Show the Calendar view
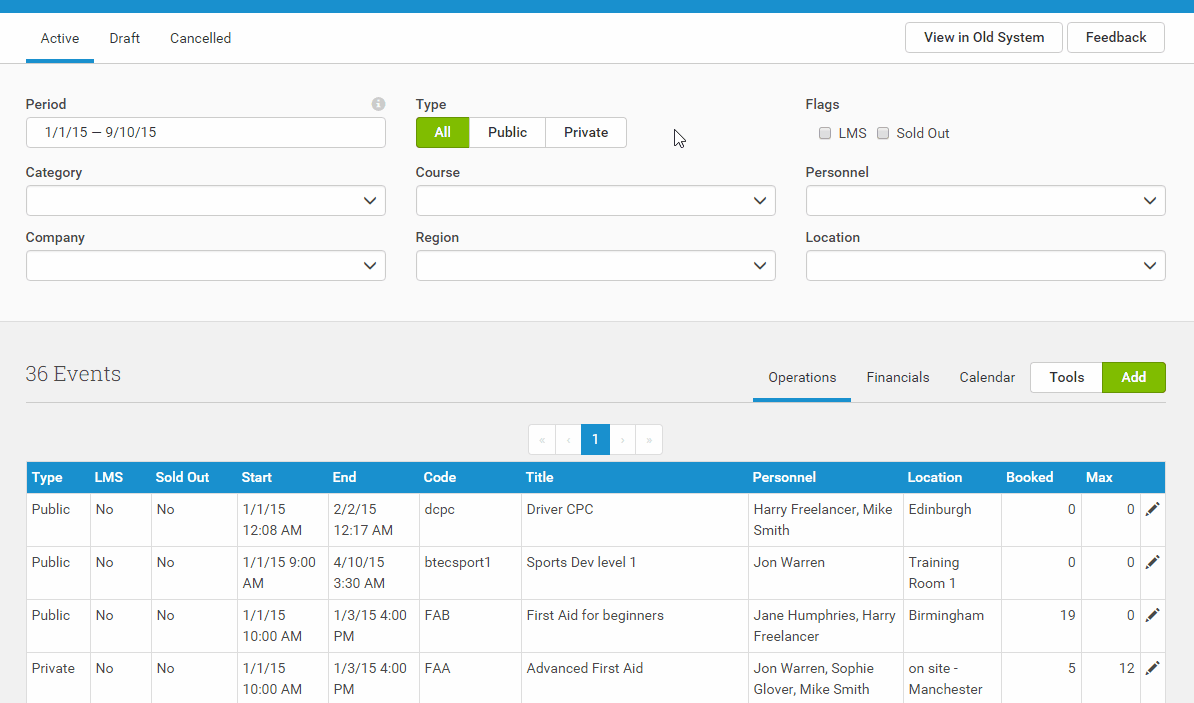 987,378
